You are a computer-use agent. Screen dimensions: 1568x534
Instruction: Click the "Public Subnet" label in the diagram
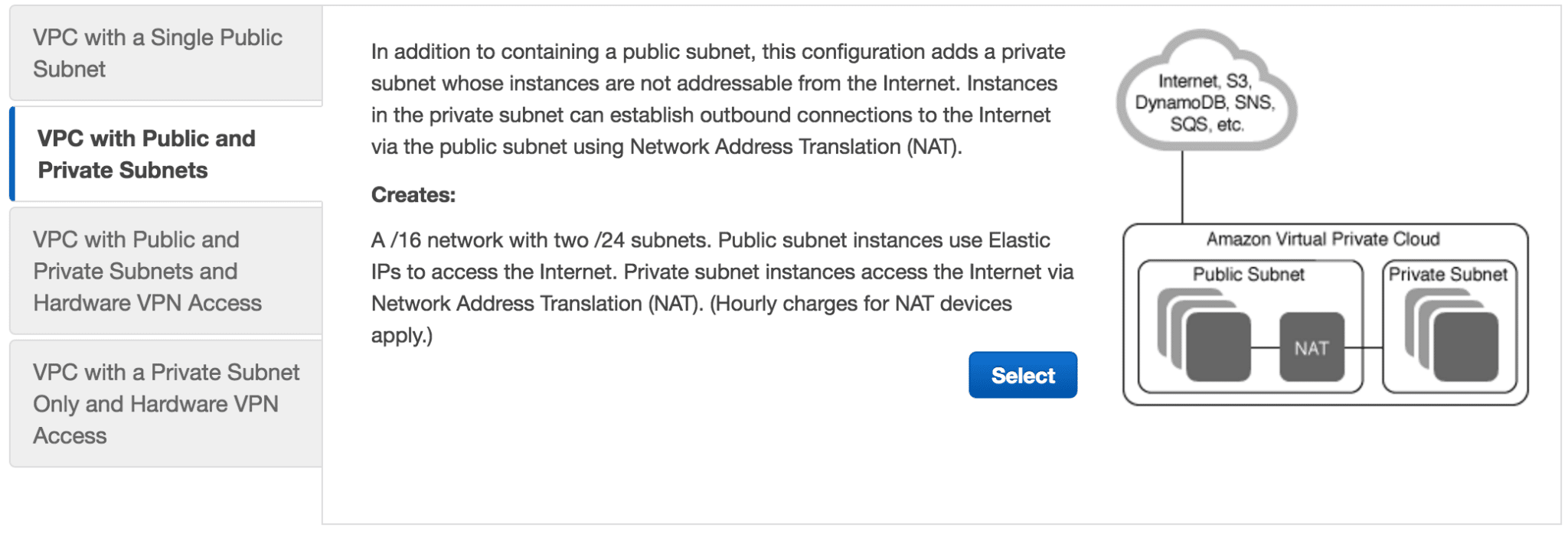[1248, 275]
